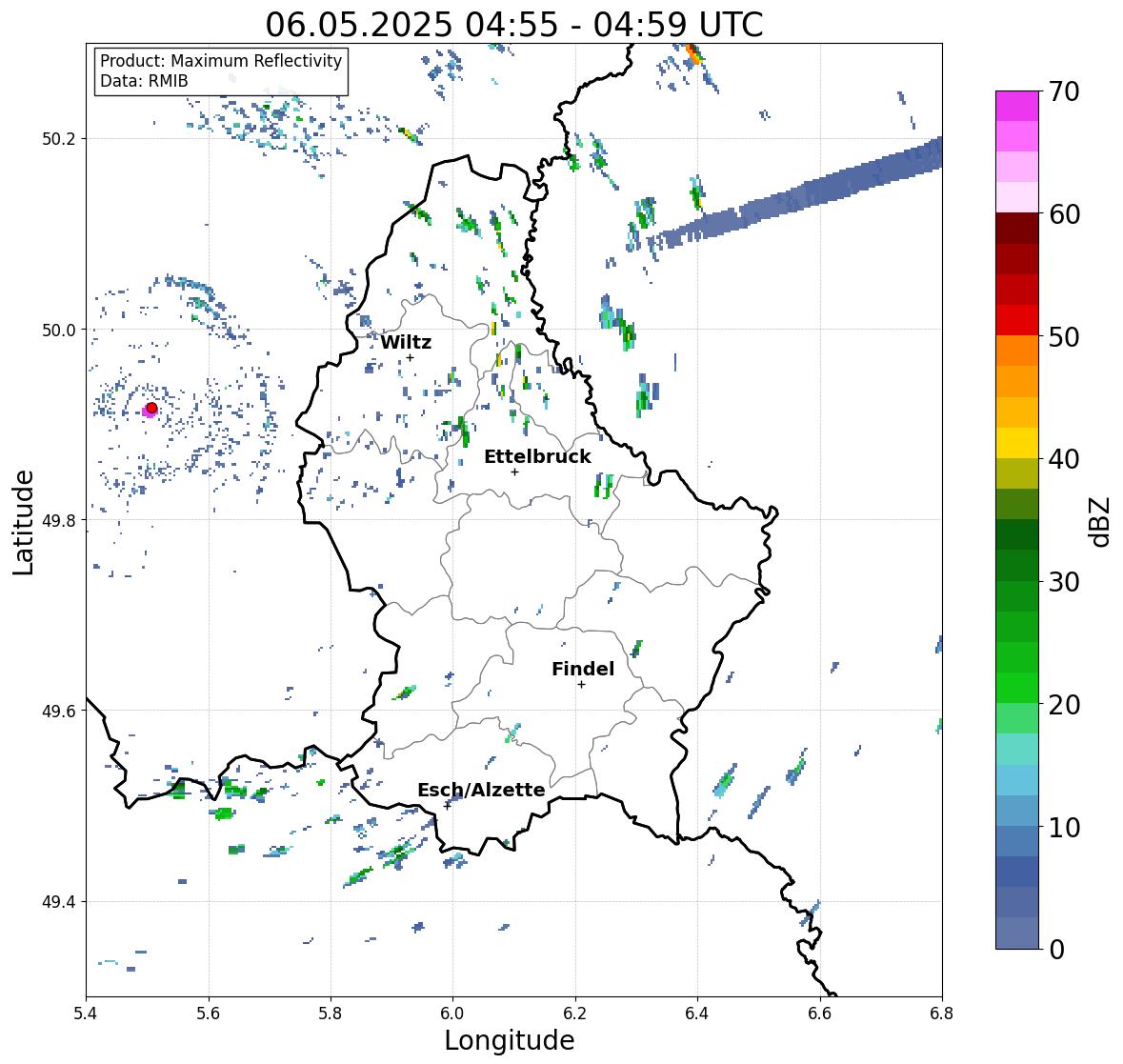
Task: Click the Wiltz station cross marker
Action: click(410, 358)
